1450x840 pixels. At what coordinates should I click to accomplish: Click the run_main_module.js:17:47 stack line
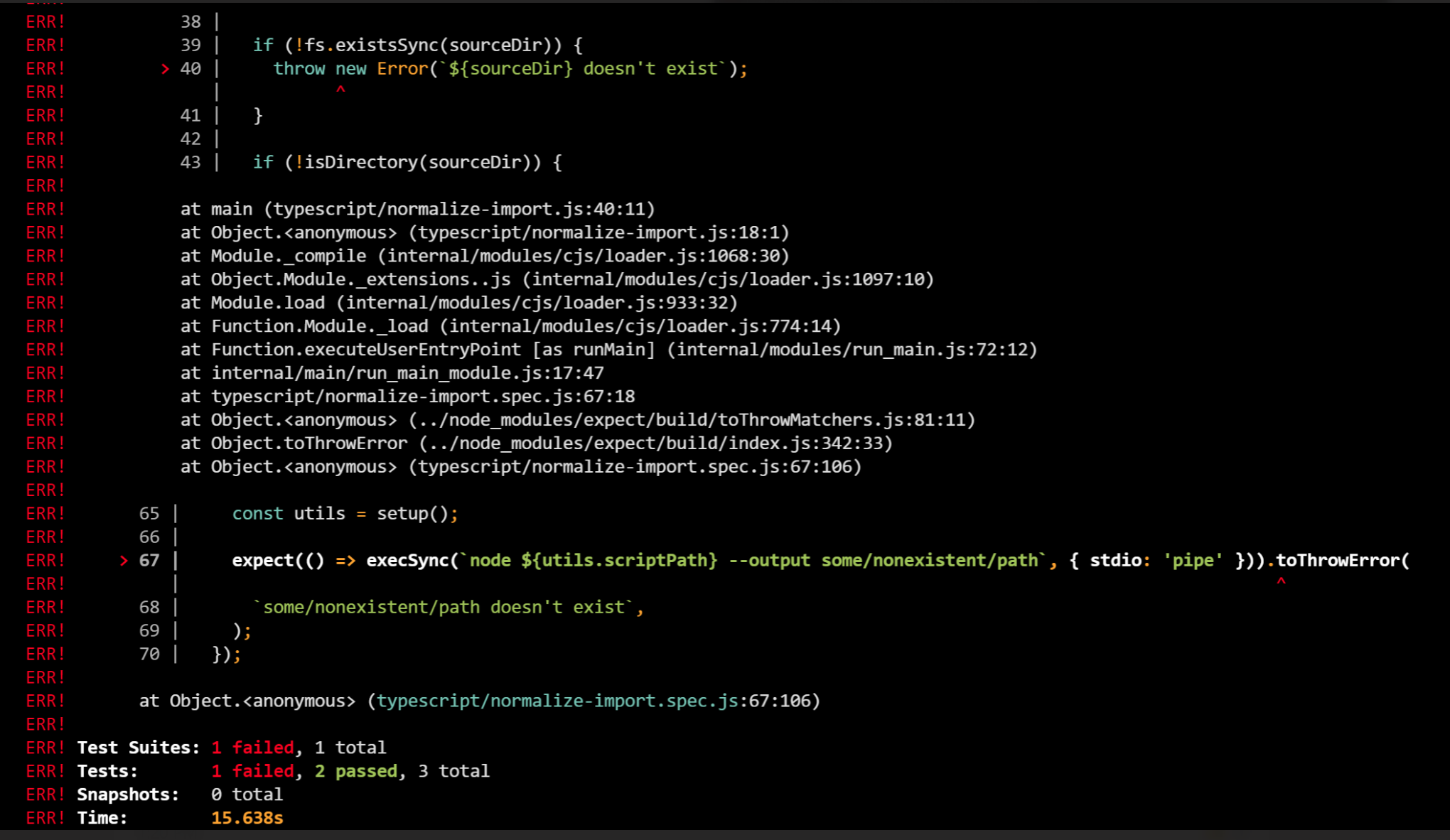(392, 373)
